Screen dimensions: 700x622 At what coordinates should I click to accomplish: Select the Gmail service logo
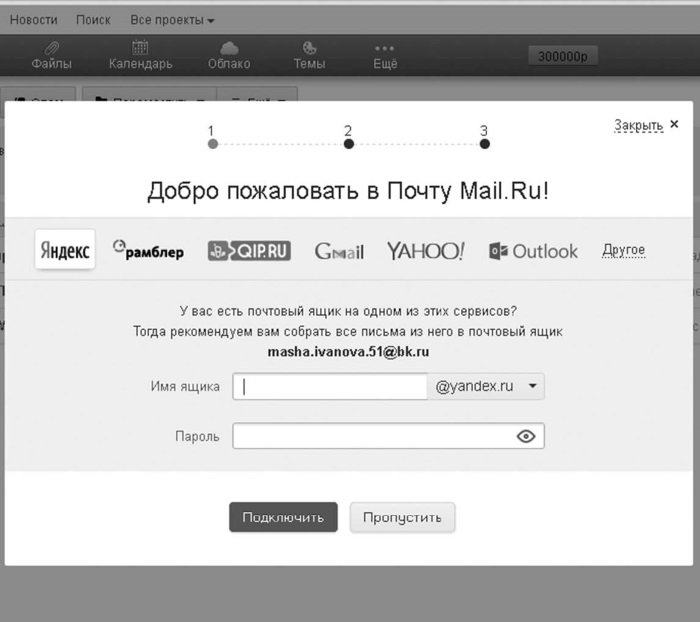[339, 251]
